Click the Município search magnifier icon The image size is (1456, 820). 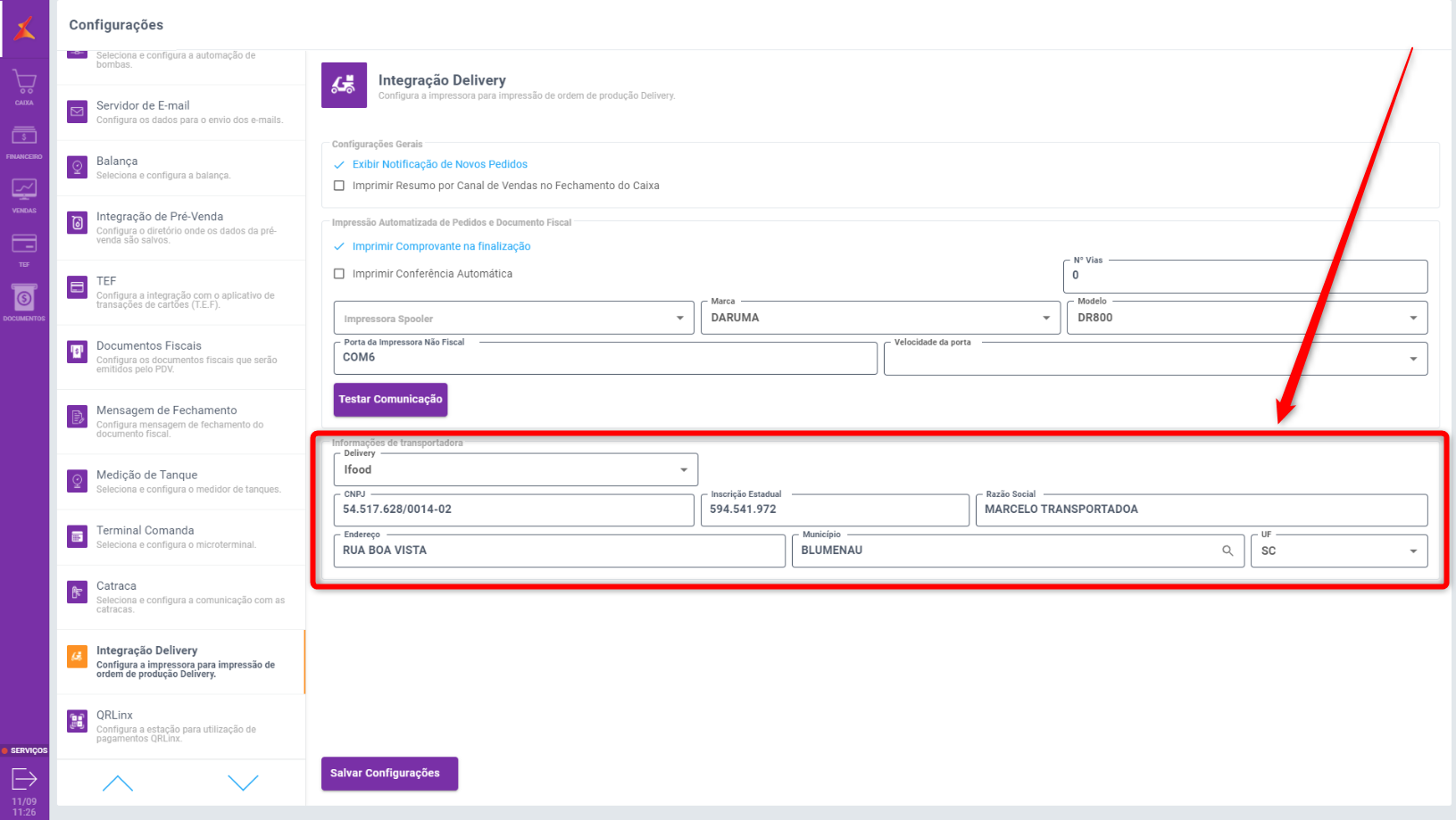pos(1227,551)
